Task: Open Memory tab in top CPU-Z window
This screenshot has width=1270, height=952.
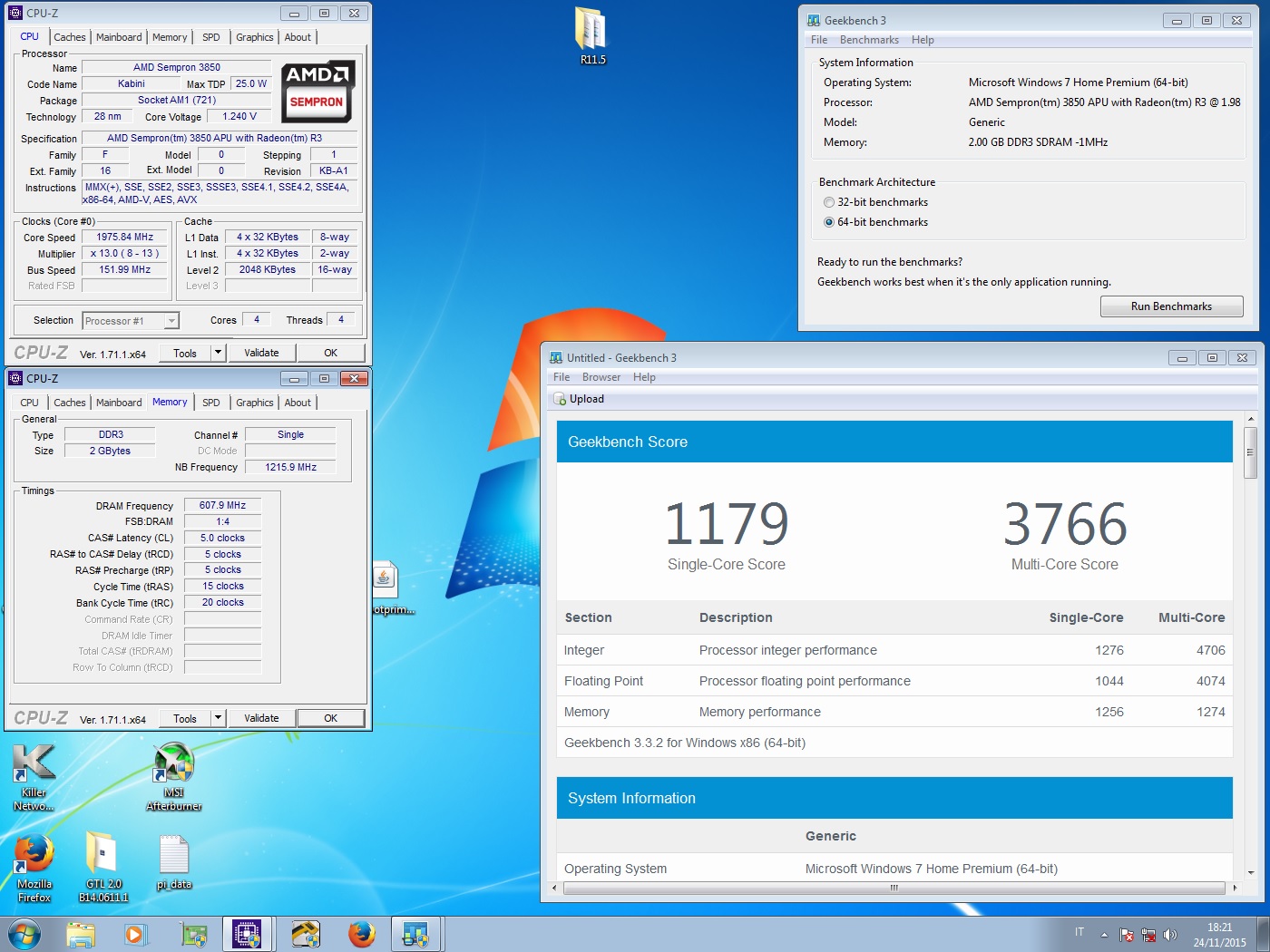Action: [x=170, y=37]
